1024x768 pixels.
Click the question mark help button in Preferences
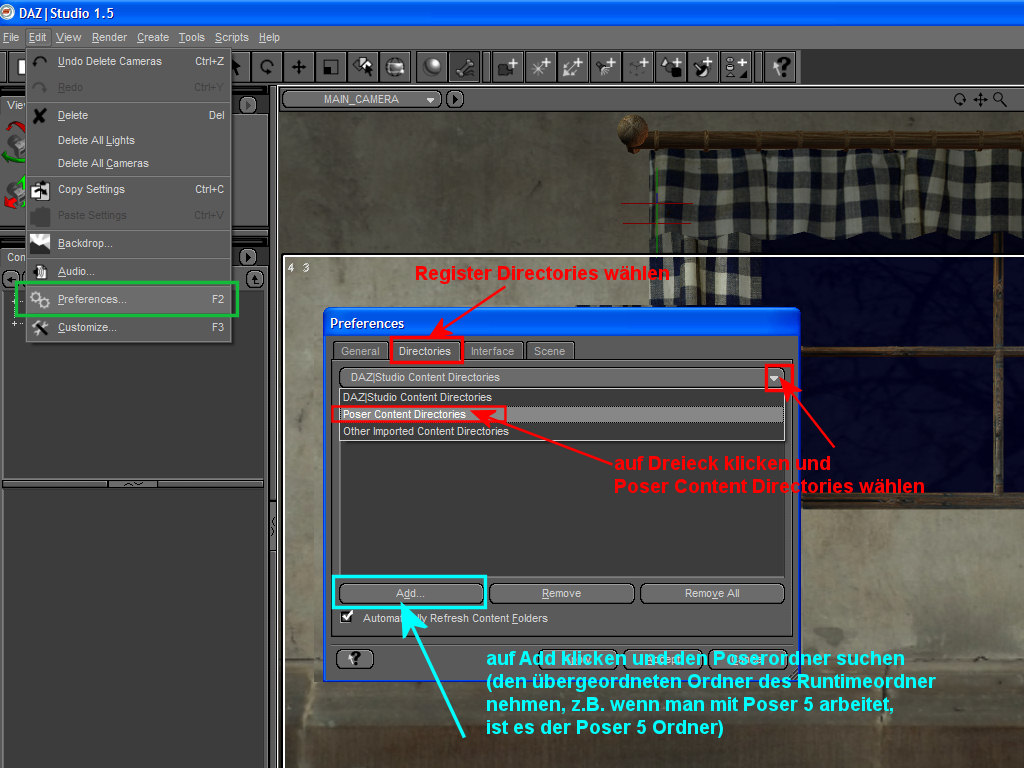click(355, 658)
